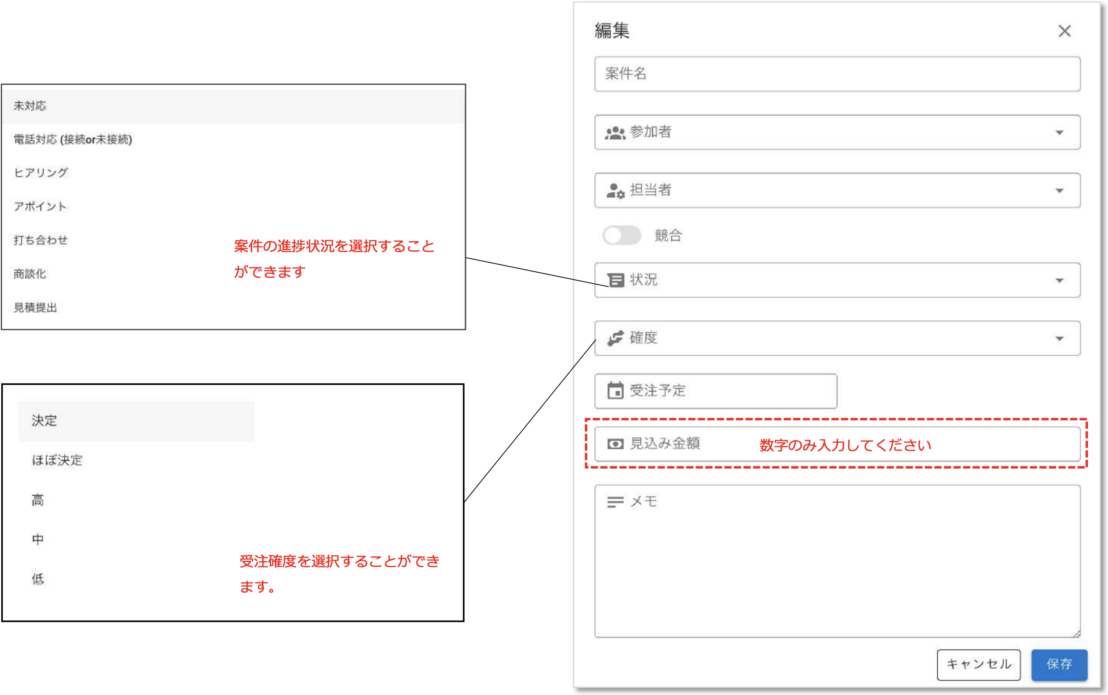Click the memo resize handle corner

pos(1075,633)
